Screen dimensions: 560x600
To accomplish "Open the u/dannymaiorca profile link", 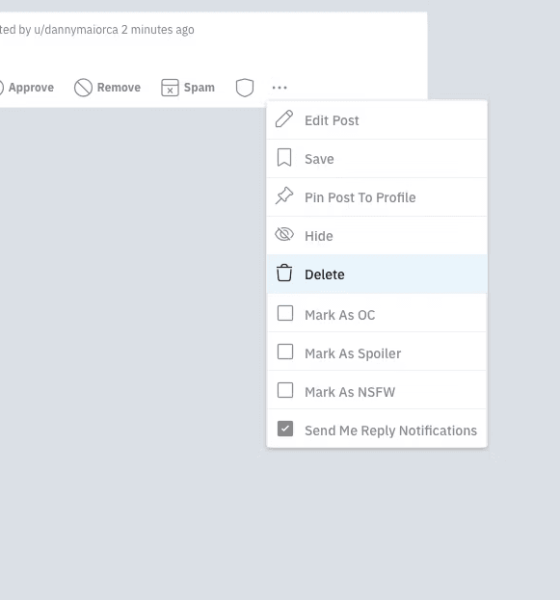I will click(x=76, y=30).
